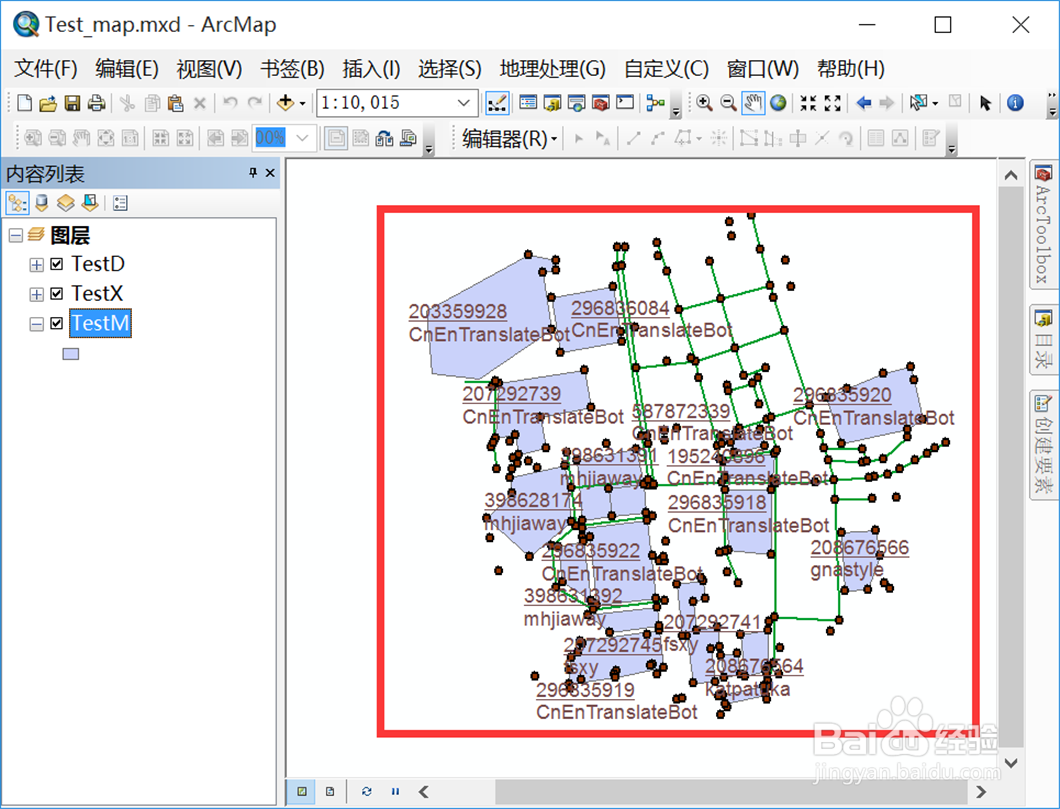Print the map using the printer icon
Screen dimensions: 1060x809
[x=97, y=103]
